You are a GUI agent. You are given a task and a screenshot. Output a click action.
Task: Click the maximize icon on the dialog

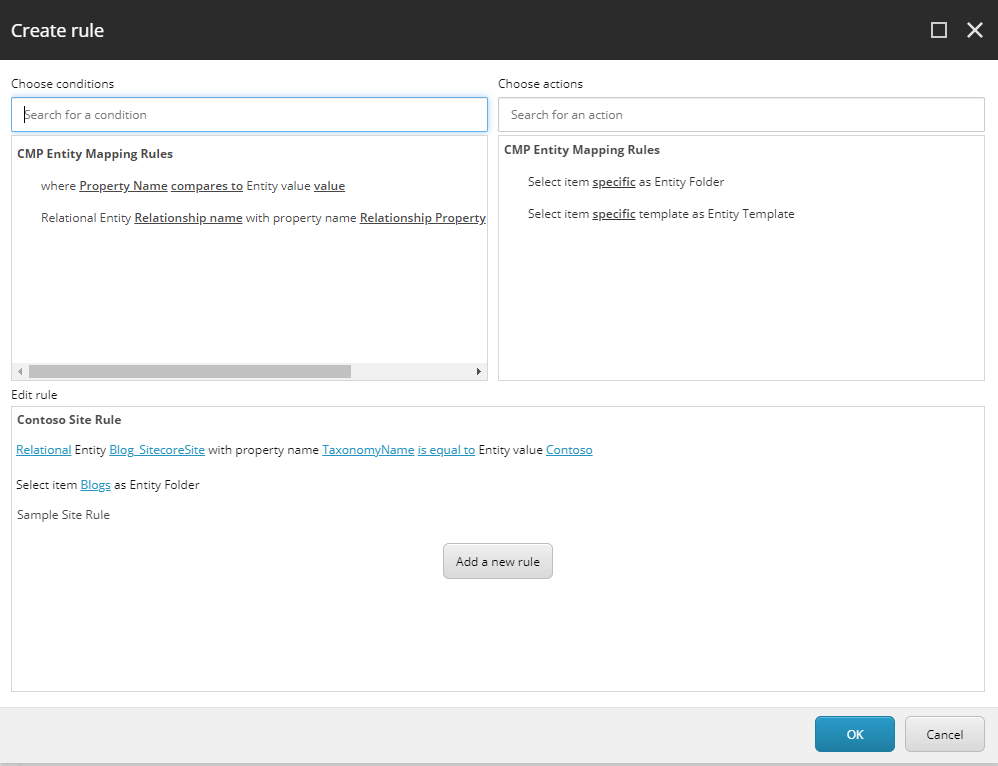pyautogui.click(x=938, y=30)
